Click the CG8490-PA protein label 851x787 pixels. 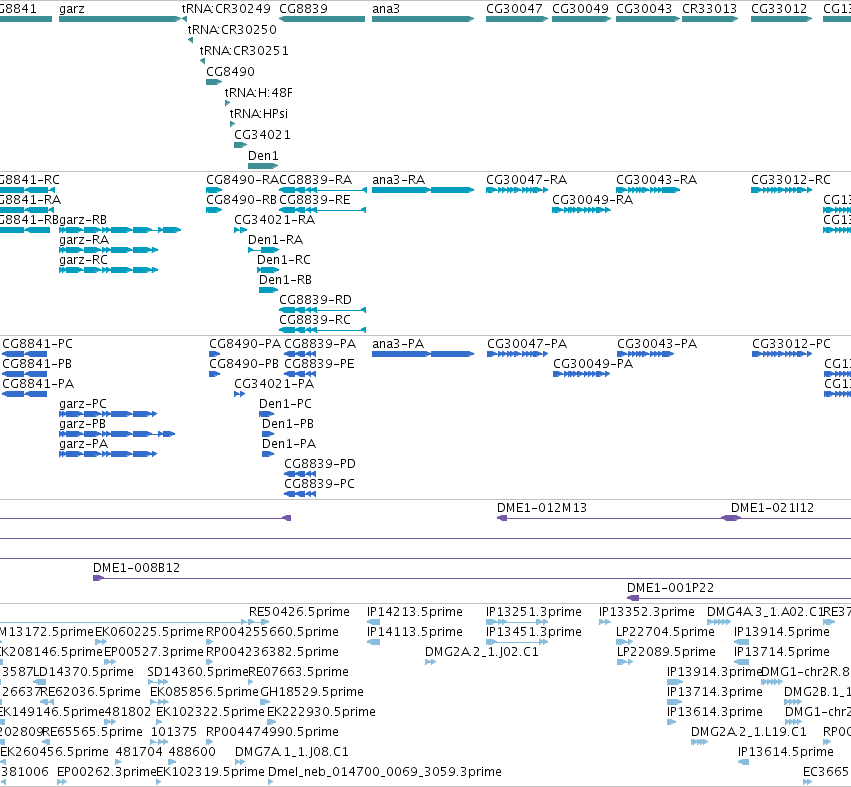245,344
